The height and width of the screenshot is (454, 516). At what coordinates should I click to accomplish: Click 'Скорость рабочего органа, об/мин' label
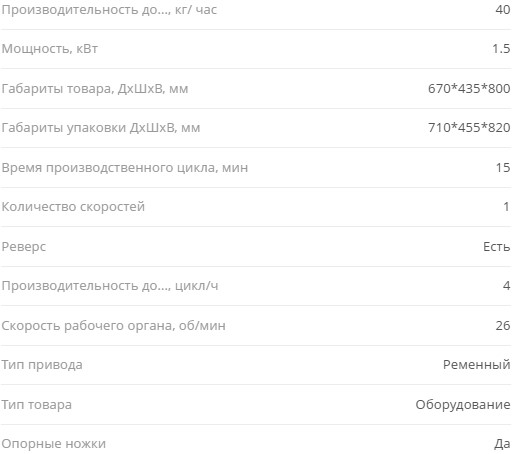click(113, 325)
